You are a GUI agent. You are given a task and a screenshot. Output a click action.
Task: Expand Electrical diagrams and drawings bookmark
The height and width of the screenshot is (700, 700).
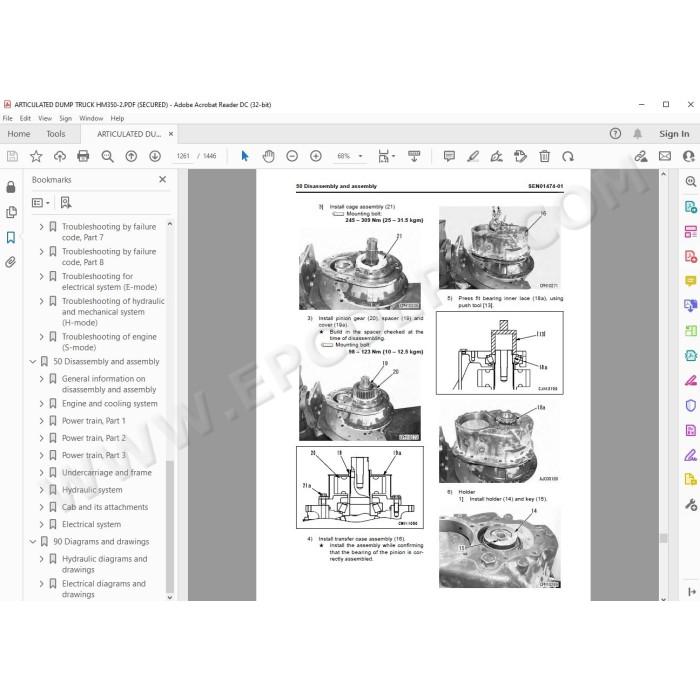click(42, 583)
